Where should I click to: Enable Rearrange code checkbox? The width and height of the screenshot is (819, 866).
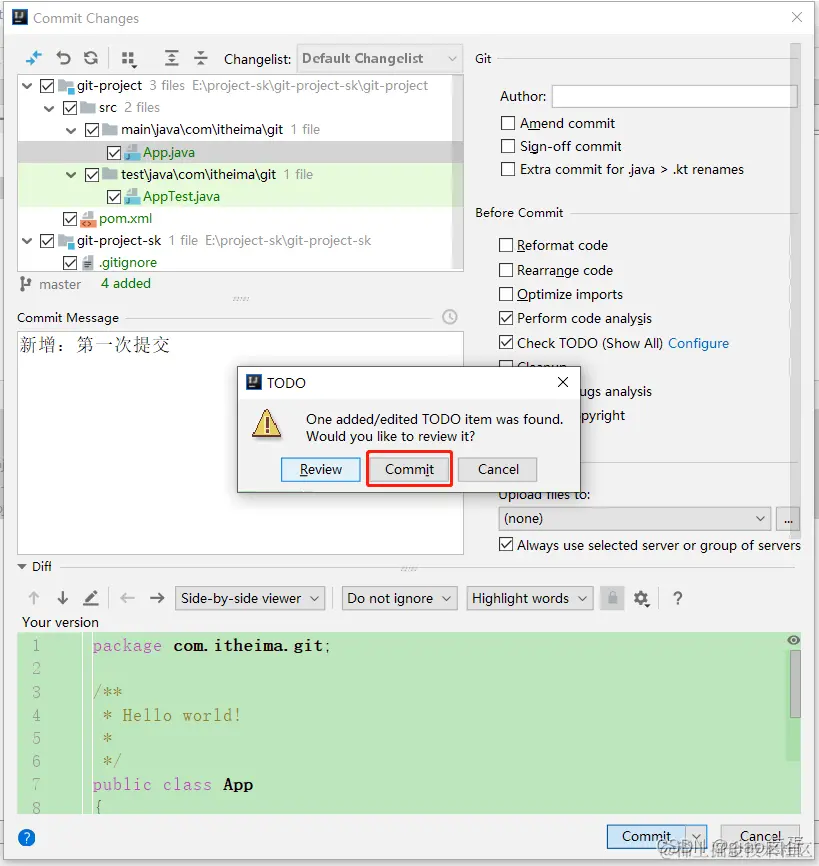pyautogui.click(x=506, y=270)
